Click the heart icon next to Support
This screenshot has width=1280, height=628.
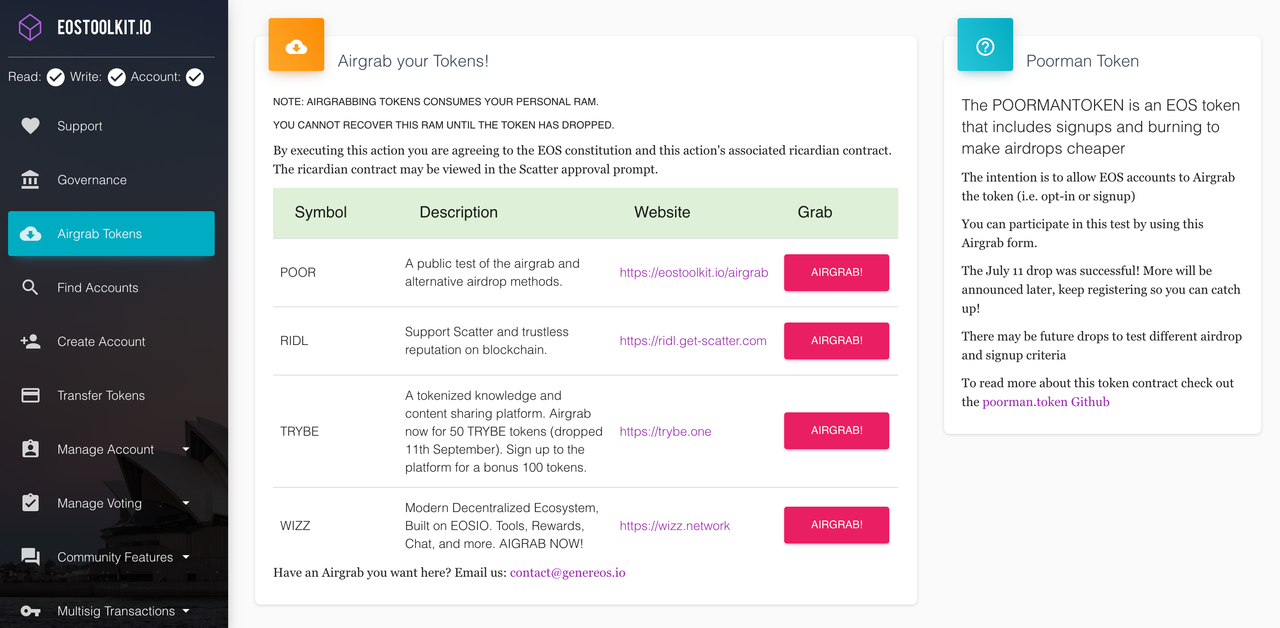tap(31, 126)
